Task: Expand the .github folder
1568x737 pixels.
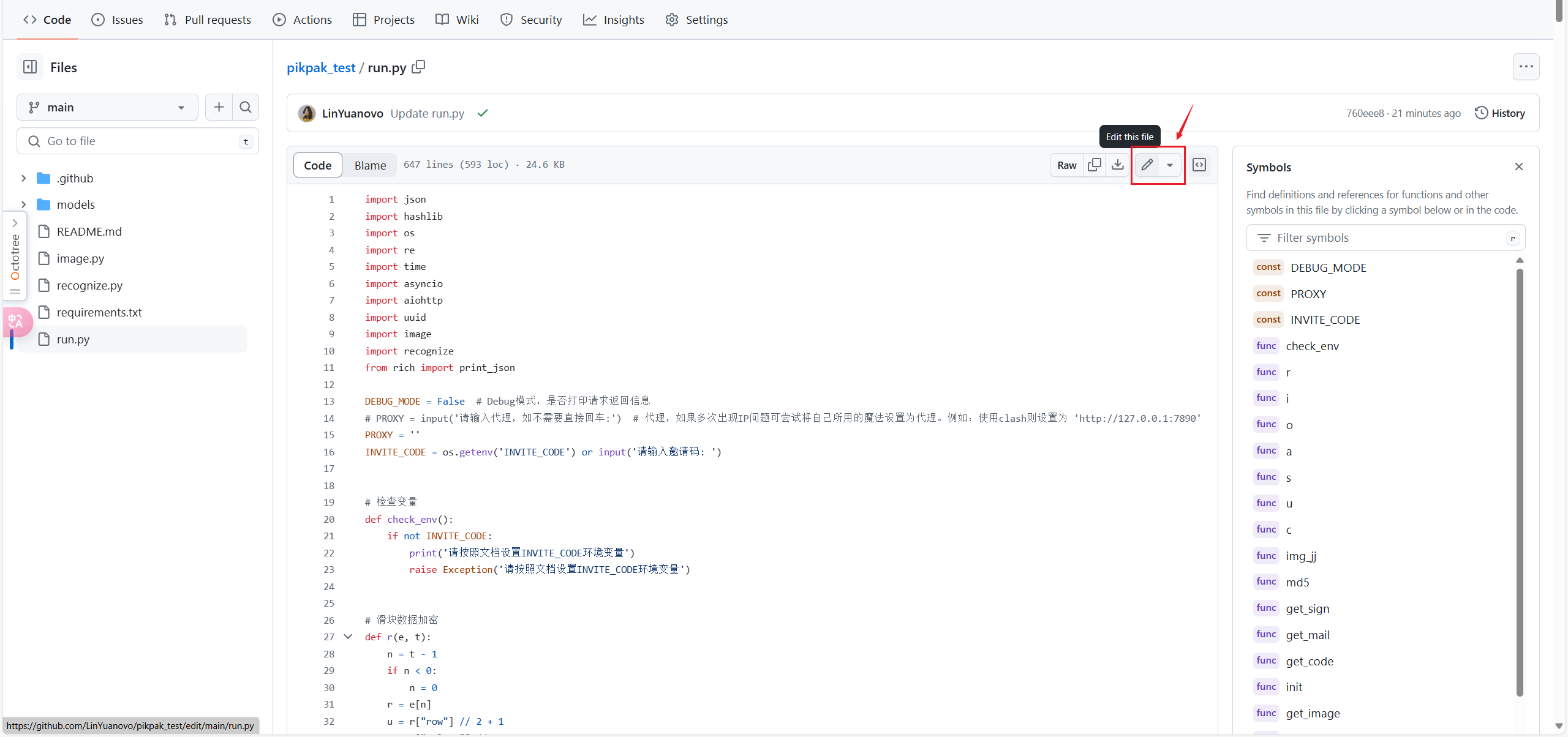Action: point(23,178)
